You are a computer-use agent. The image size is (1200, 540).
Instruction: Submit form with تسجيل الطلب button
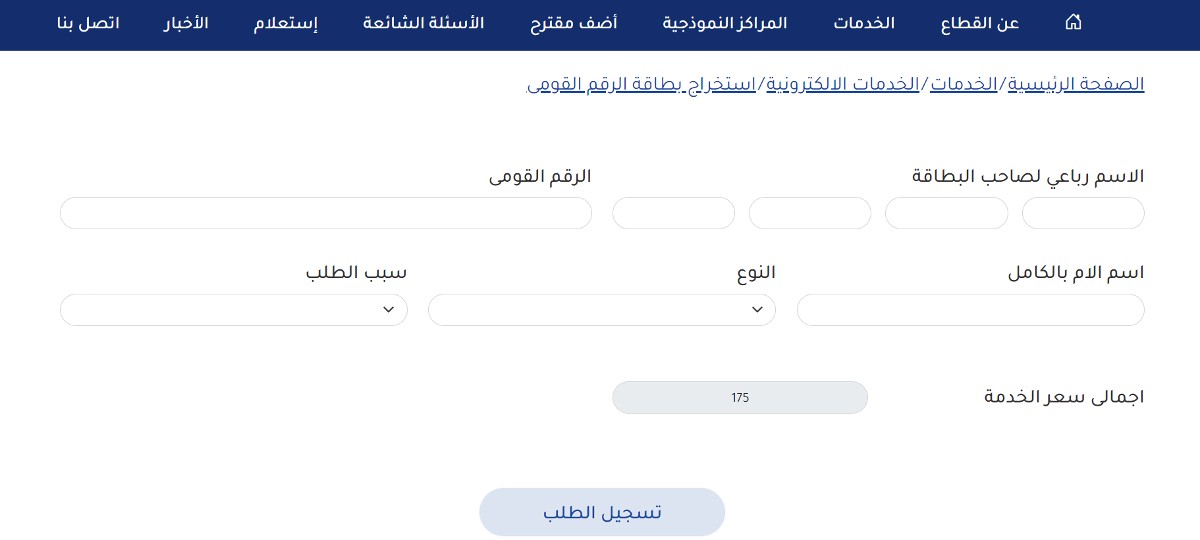coord(602,512)
